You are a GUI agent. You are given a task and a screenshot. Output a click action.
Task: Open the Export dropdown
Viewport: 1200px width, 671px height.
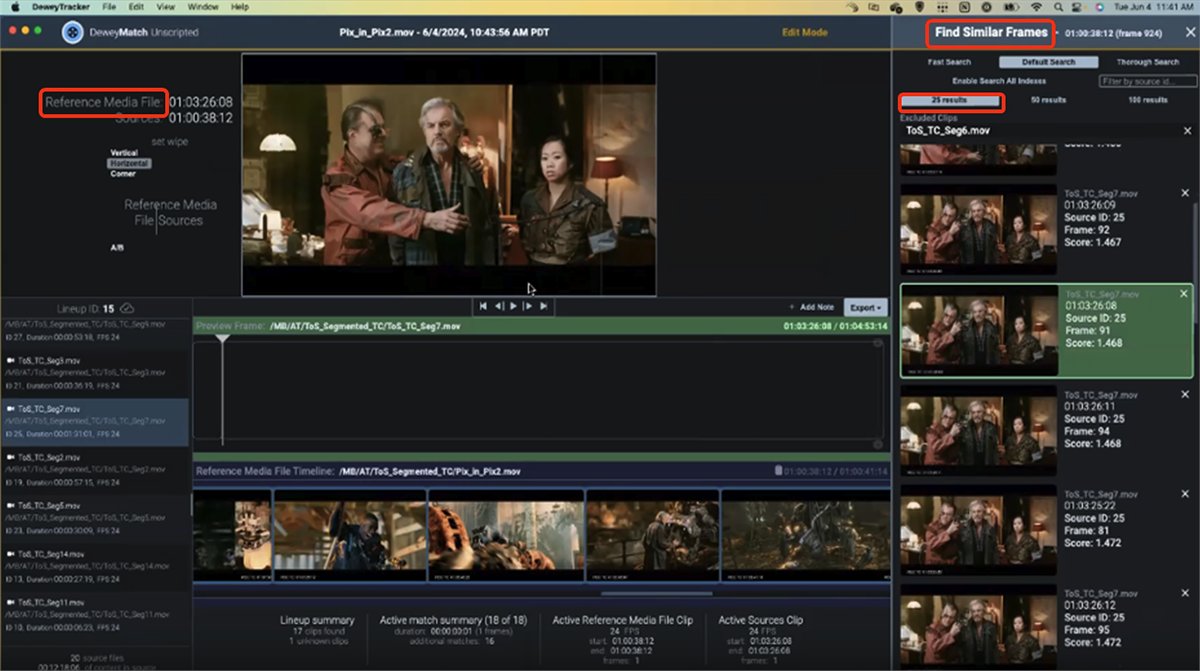(865, 308)
